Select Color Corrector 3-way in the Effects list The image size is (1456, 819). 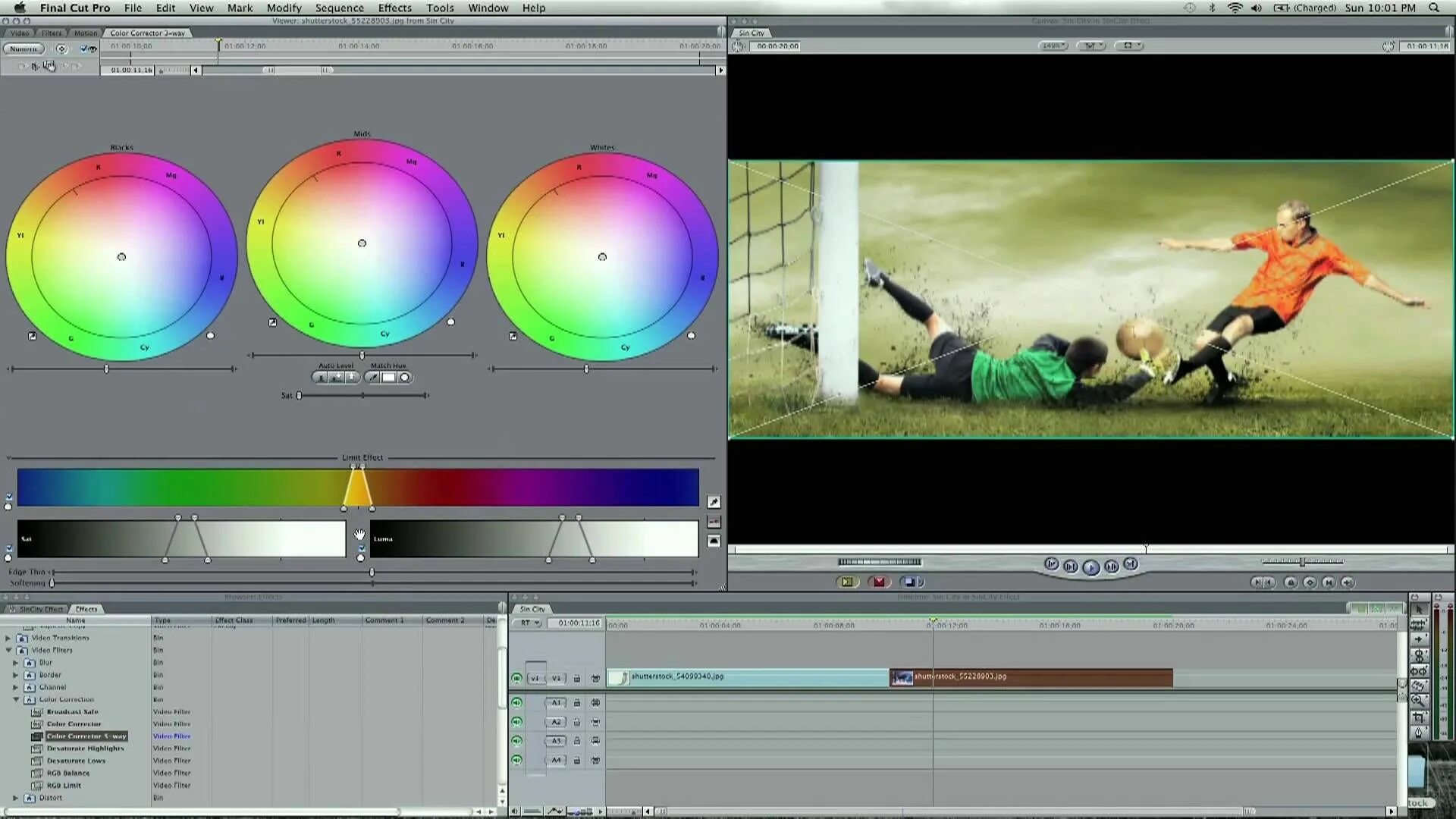tap(86, 736)
